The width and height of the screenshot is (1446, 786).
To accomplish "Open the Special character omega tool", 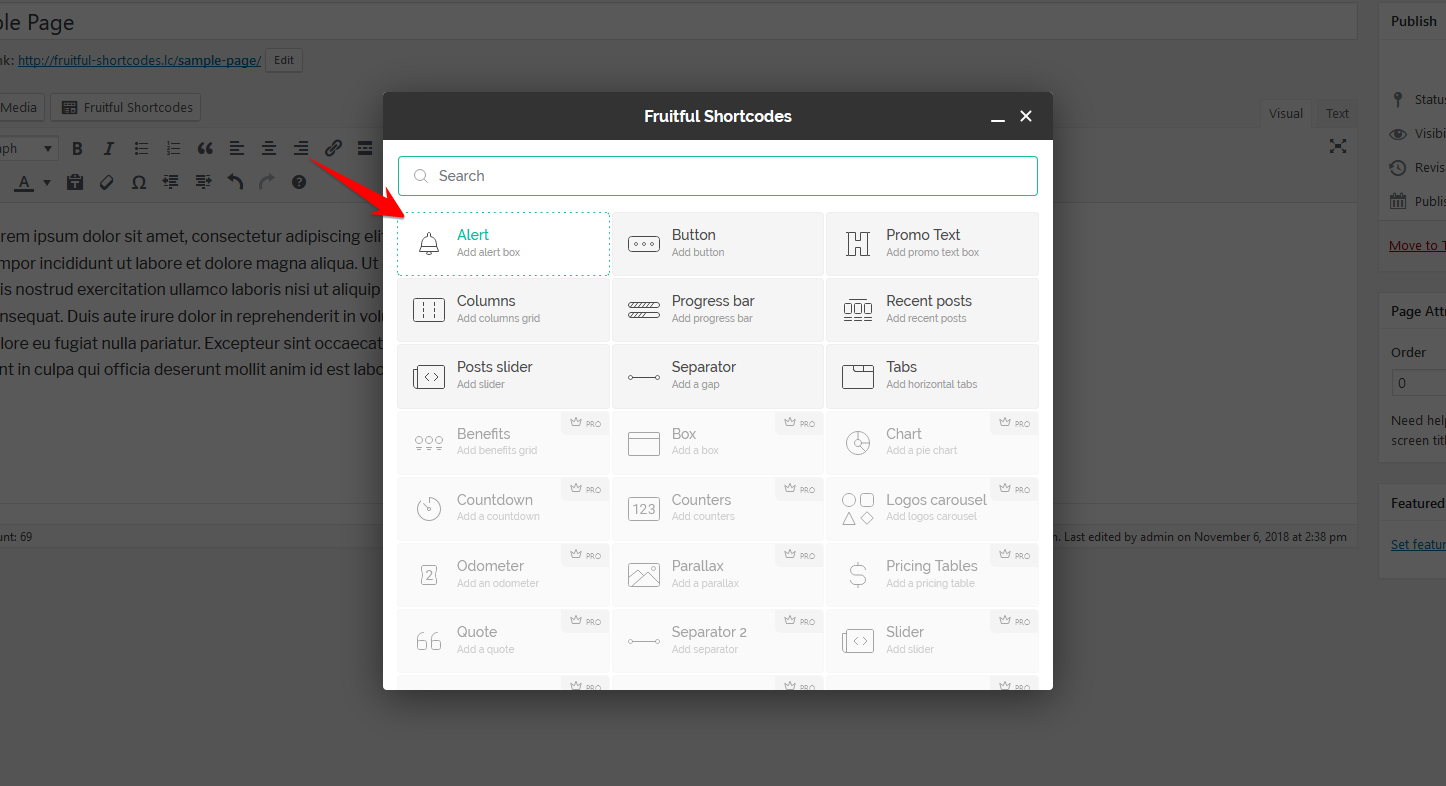I will point(139,182).
